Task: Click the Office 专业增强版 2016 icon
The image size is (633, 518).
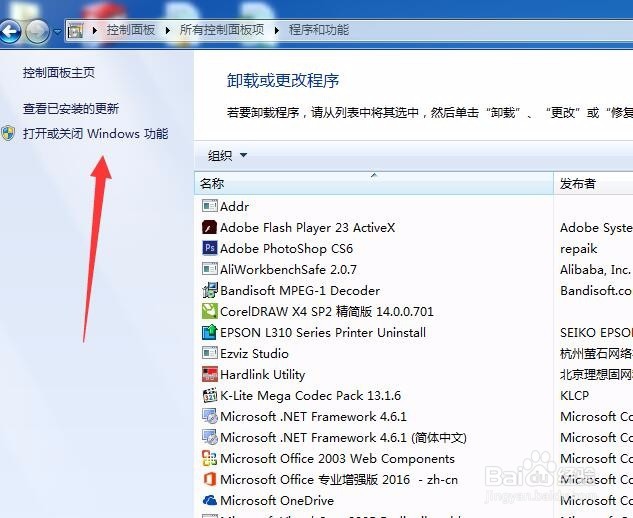Action: pos(210,479)
